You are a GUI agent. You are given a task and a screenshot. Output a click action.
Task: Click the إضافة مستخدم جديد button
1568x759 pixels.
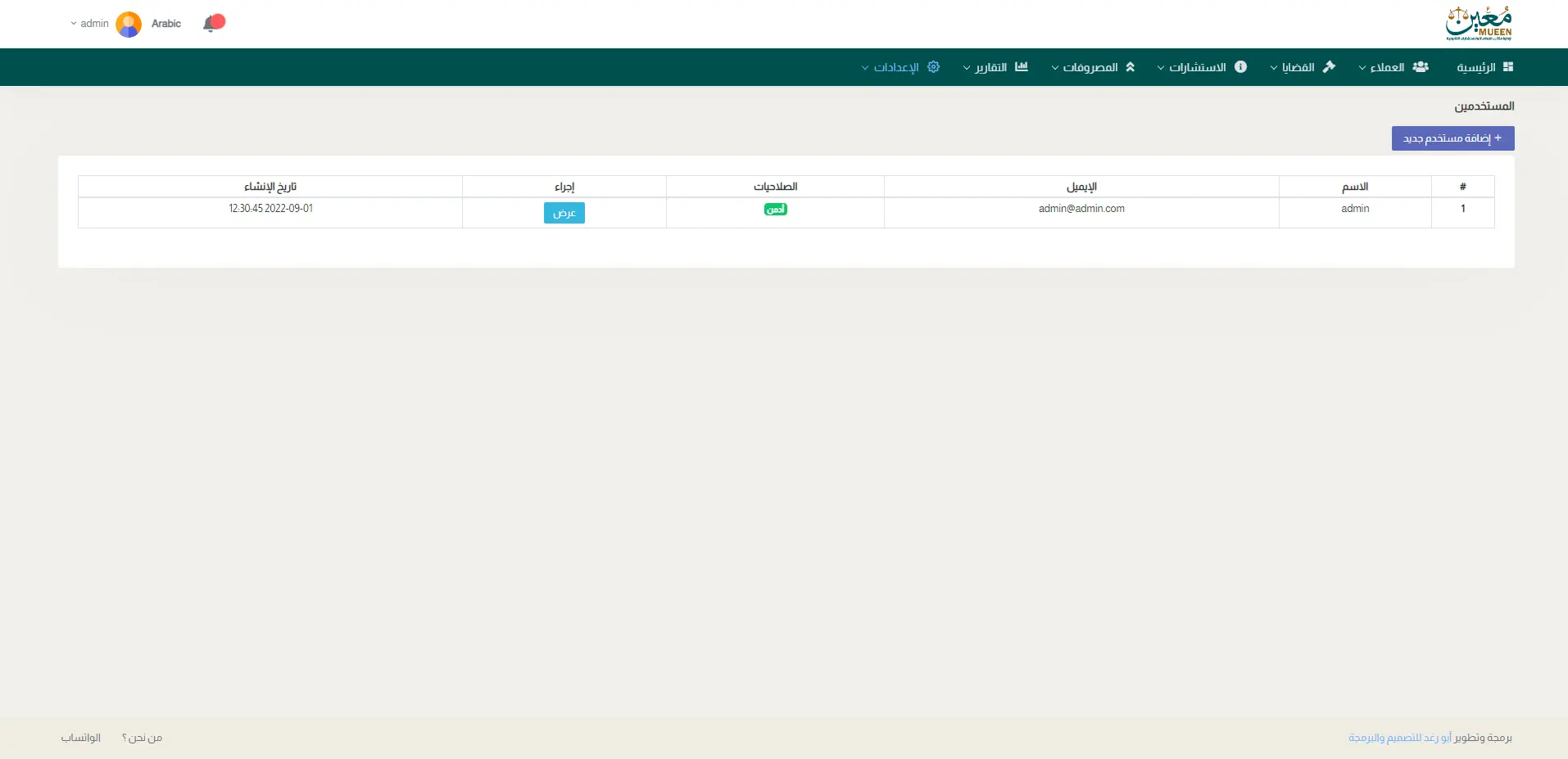(x=1452, y=138)
